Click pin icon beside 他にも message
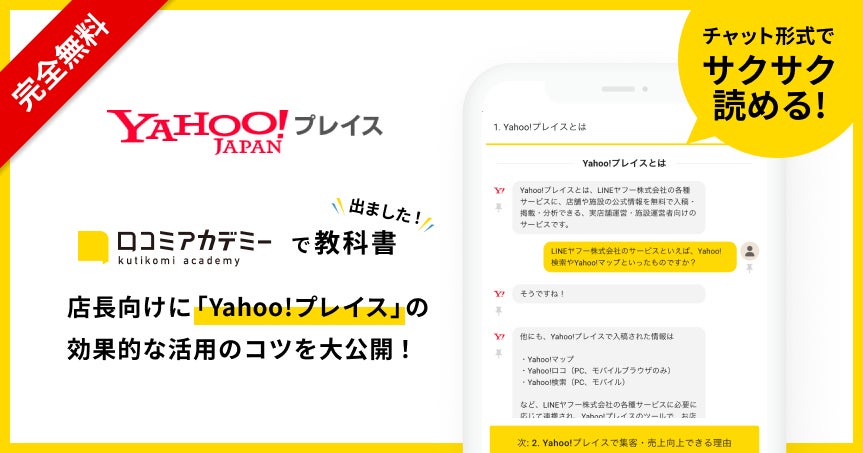863x453 pixels. click(499, 353)
